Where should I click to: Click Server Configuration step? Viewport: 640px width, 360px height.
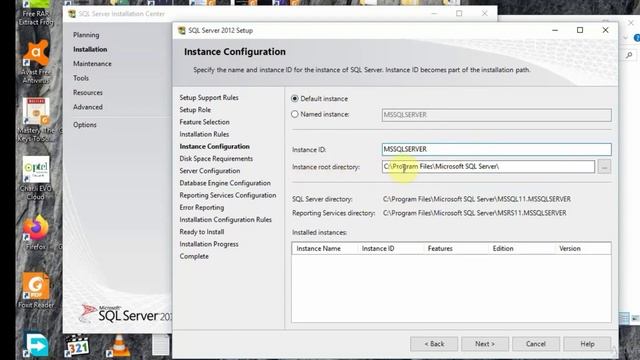210,171
